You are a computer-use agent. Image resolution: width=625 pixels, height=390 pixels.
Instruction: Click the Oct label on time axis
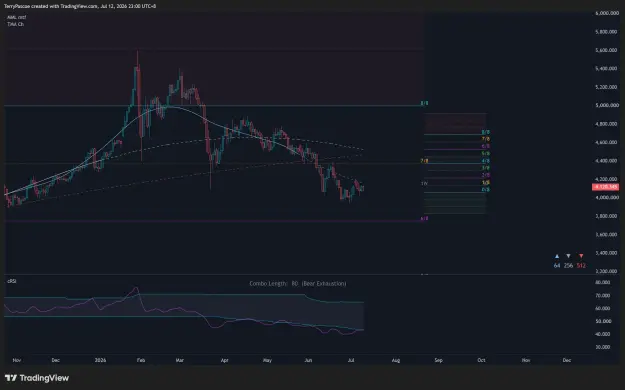pyautogui.click(x=482, y=360)
